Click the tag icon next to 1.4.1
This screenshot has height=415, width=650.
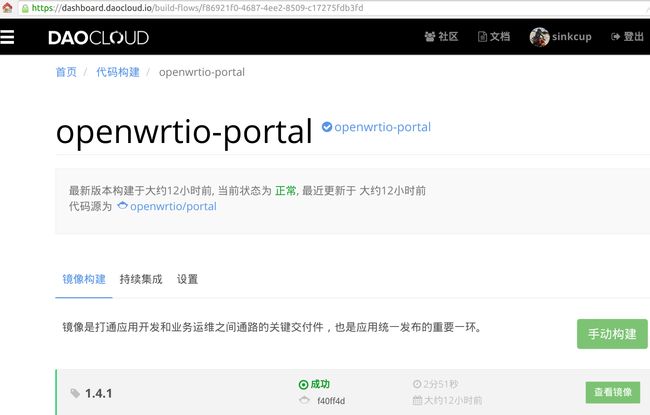(75, 393)
